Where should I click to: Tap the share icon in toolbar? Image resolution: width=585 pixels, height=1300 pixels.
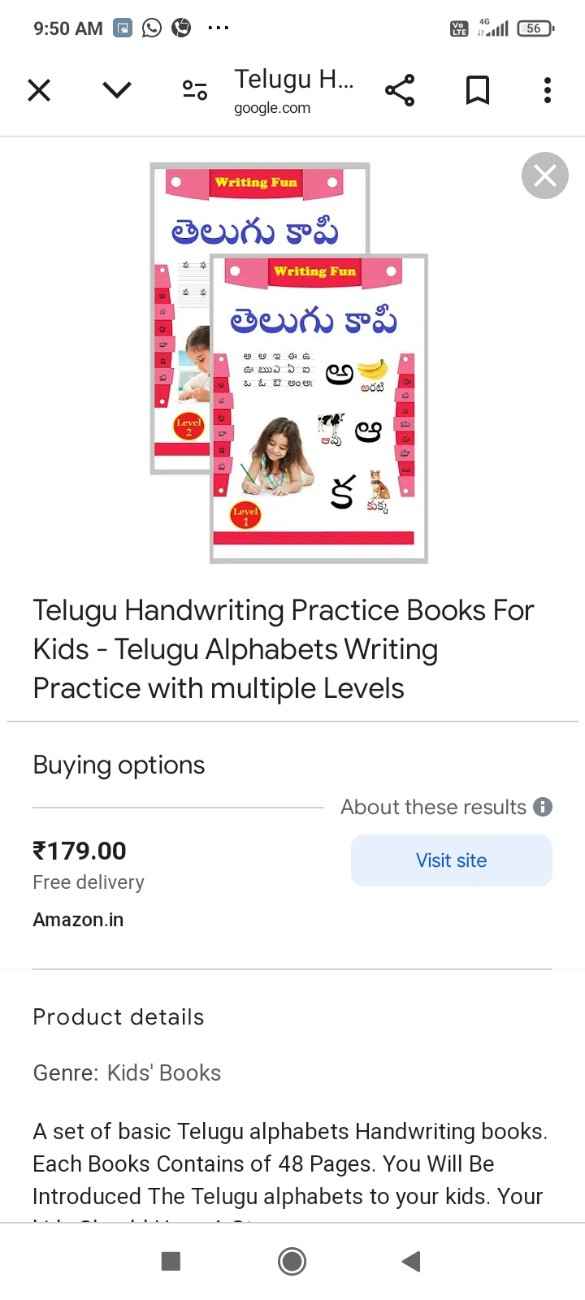[399, 91]
